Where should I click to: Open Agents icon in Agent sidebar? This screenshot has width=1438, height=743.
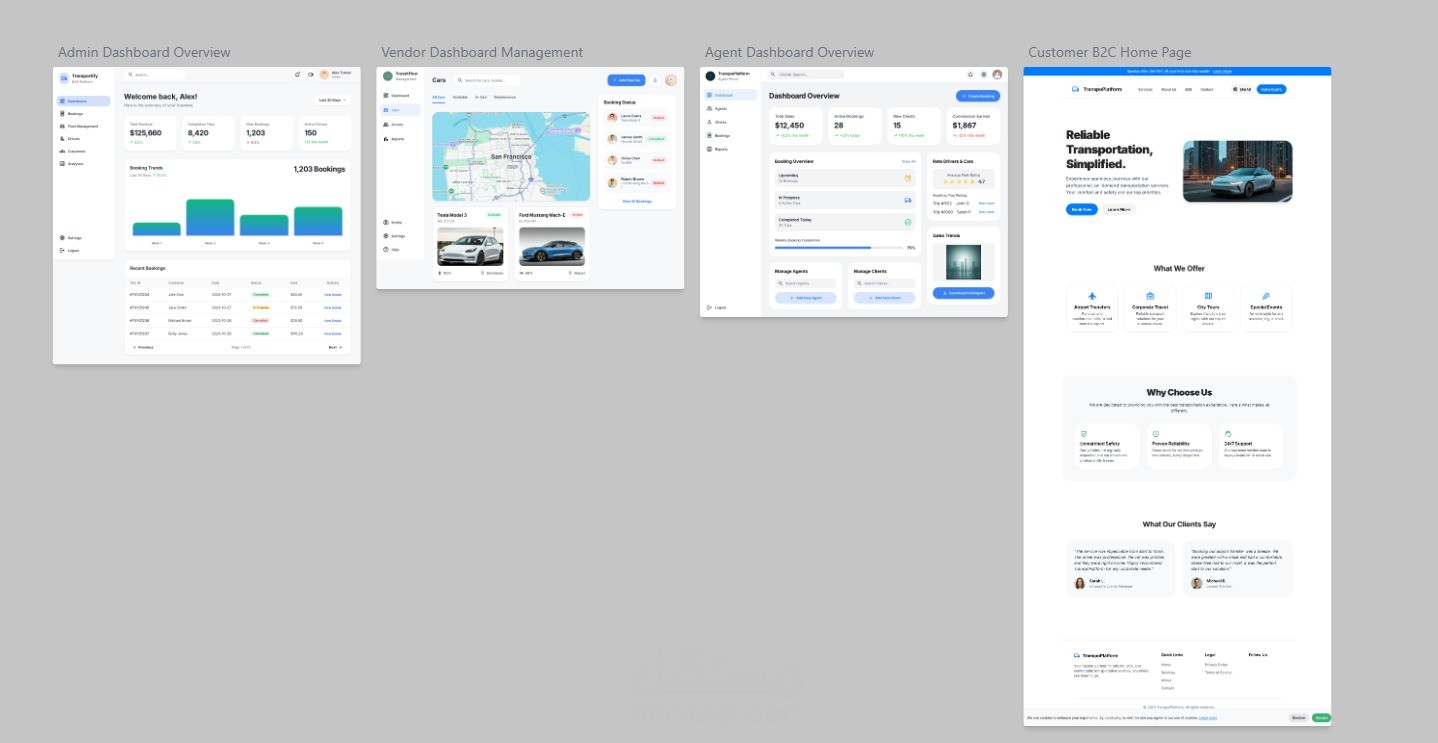click(x=709, y=108)
